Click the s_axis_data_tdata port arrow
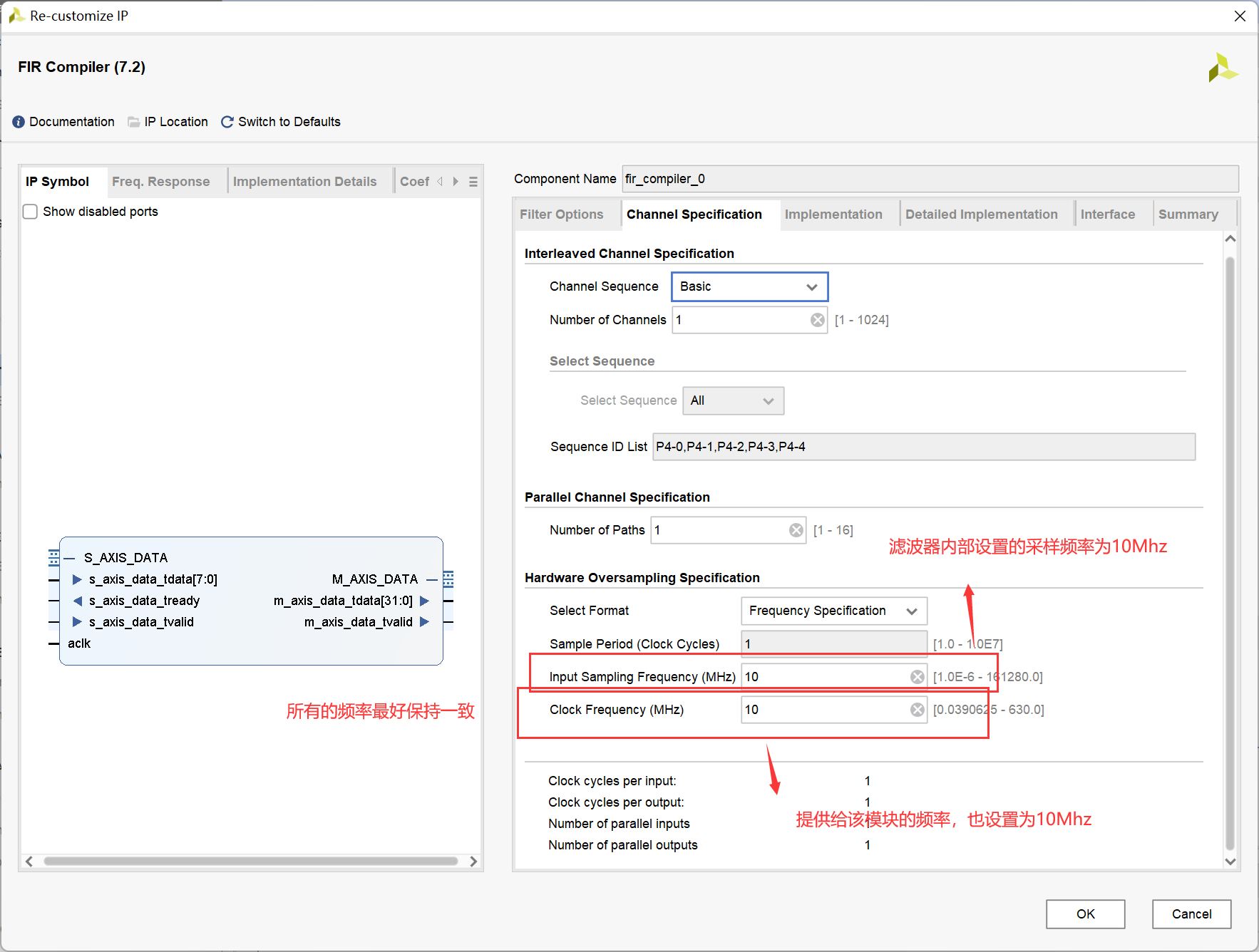 click(x=77, y=579)
